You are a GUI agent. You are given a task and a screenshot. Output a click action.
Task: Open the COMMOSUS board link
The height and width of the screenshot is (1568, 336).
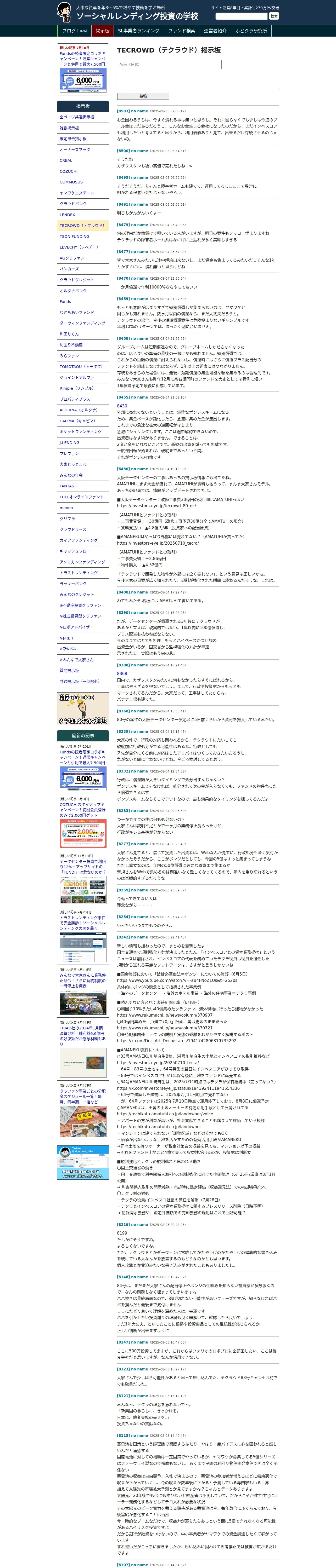[83, 182]
